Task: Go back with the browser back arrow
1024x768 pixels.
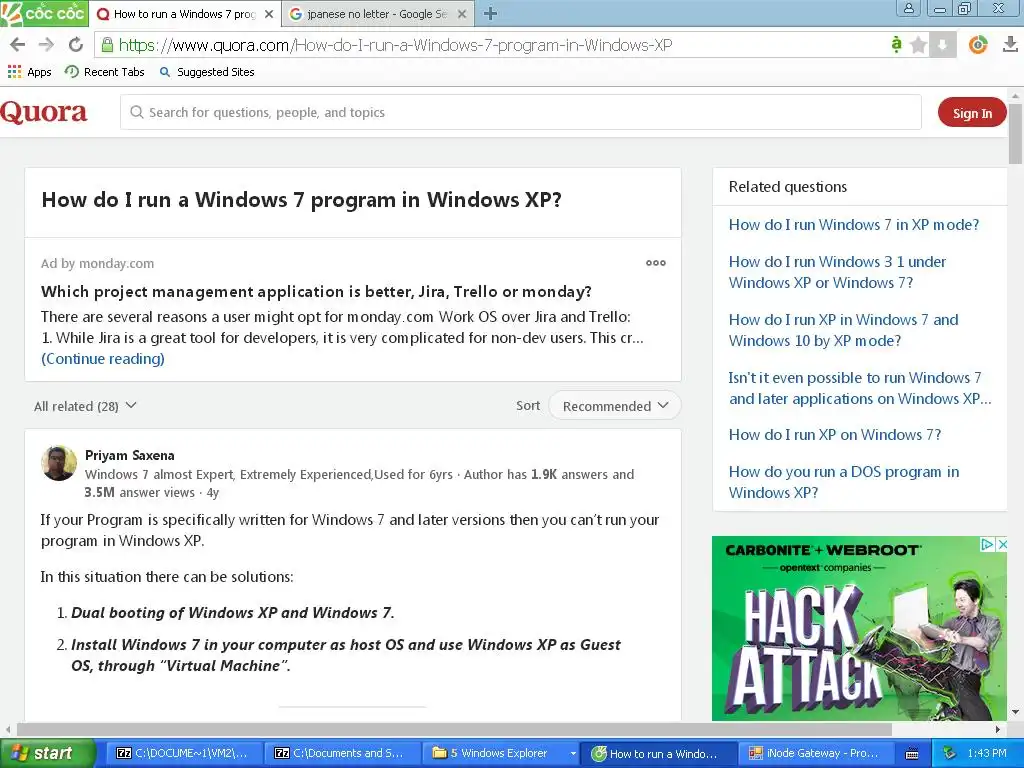Action: pos(18,44)
